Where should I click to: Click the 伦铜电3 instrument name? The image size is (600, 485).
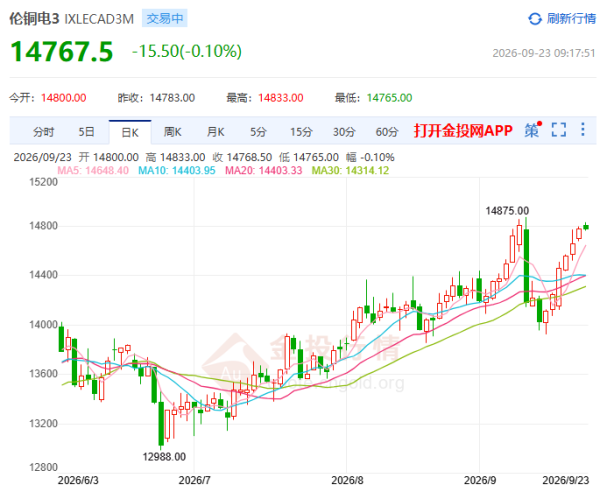coord(34,19)
